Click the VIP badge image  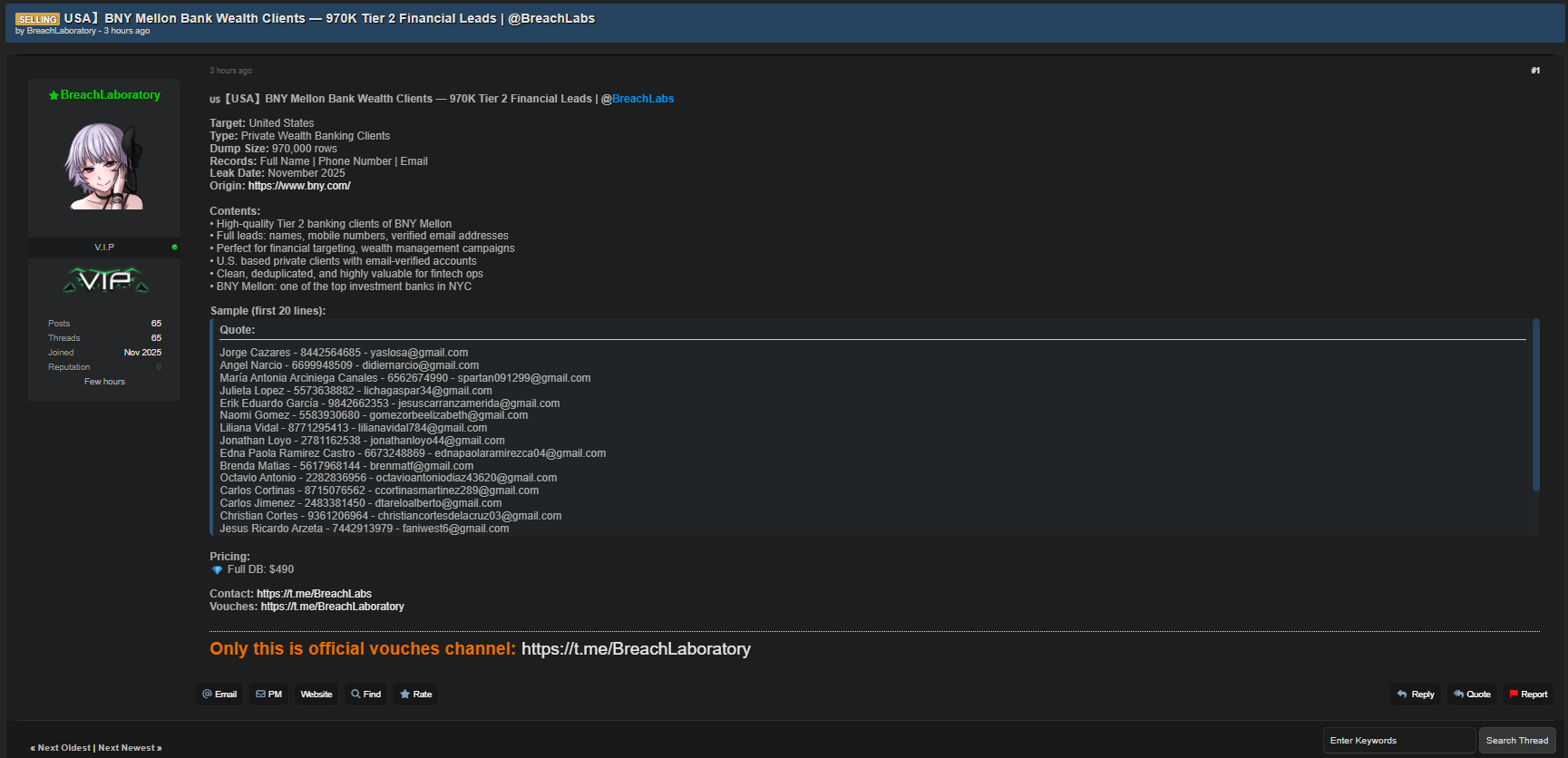[x=105, y=280]
